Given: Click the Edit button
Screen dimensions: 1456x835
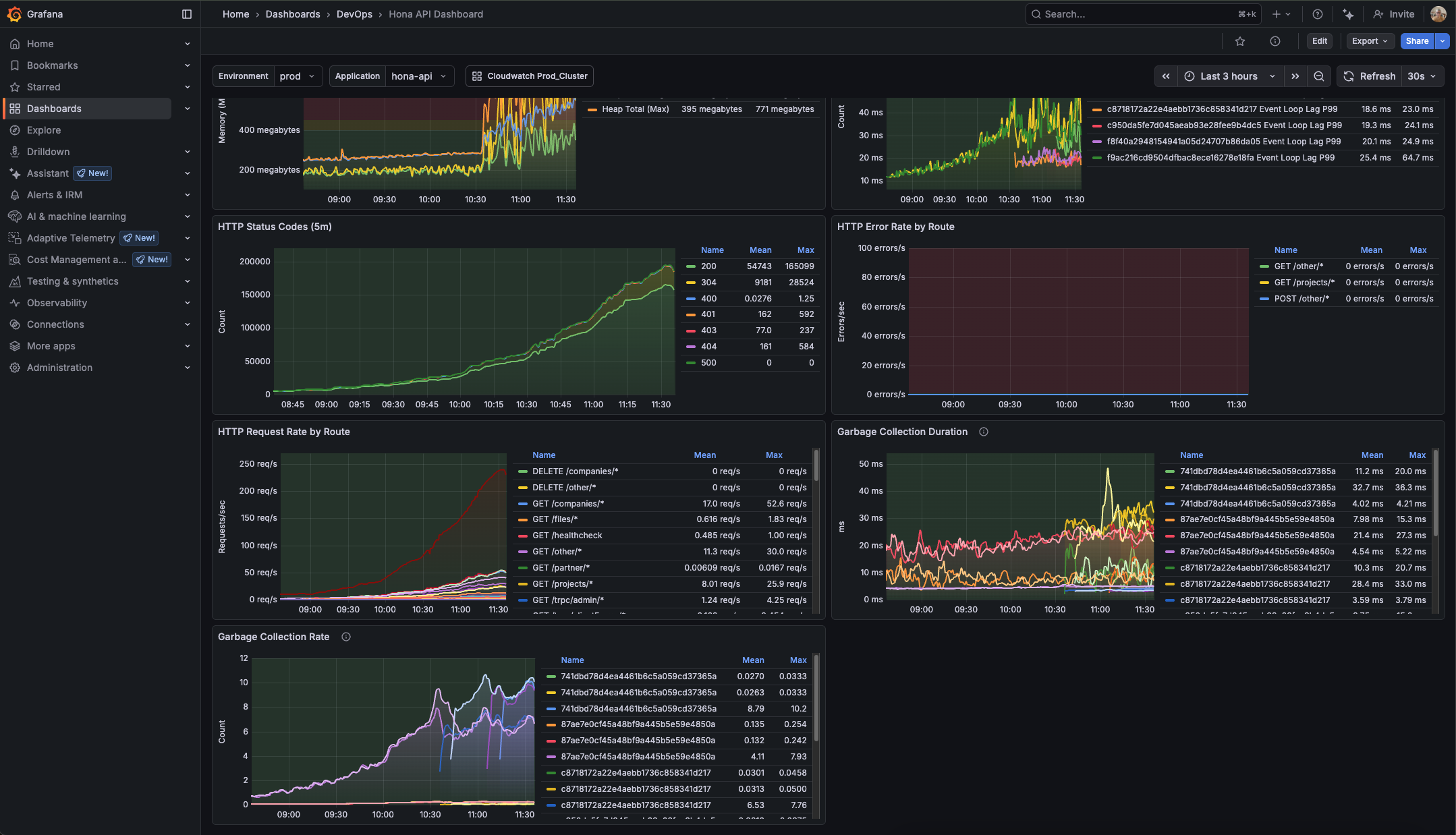Looking at the screenshot, I should click(1319, 41).
